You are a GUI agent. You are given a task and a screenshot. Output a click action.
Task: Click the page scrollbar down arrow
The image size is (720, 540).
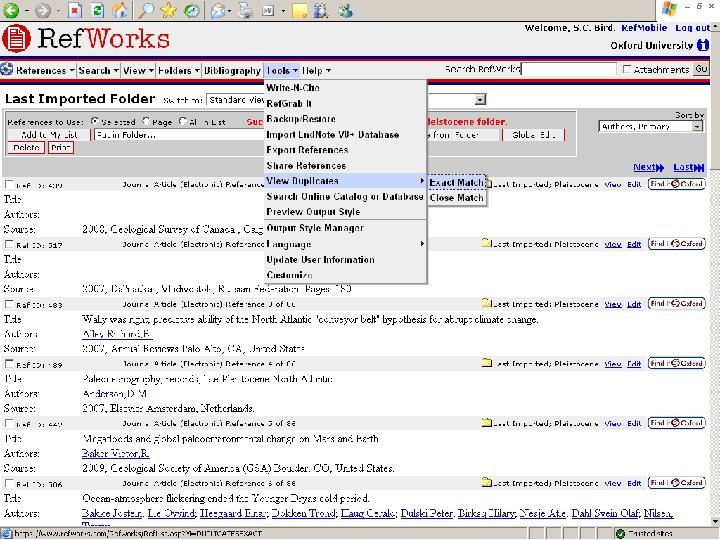[x=715, y=522]
